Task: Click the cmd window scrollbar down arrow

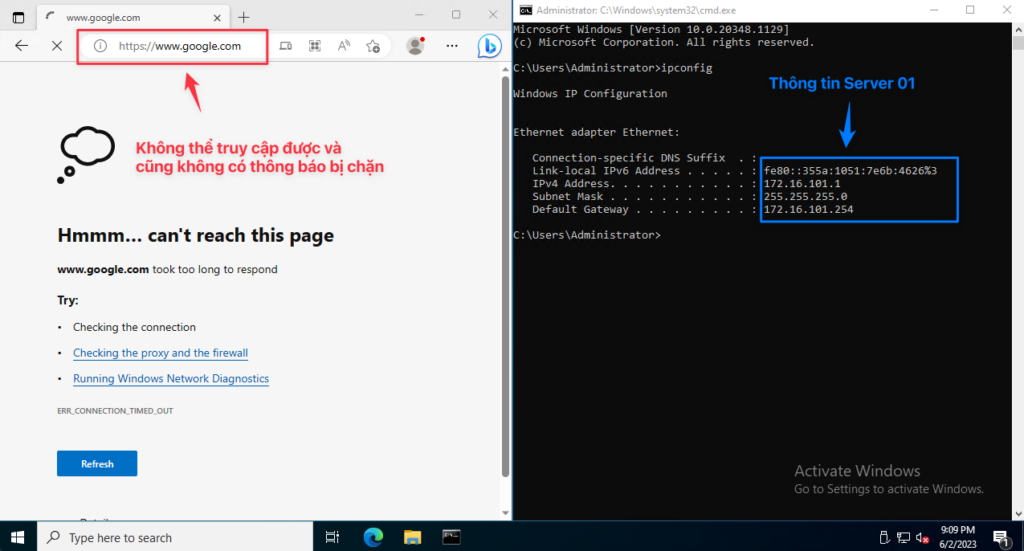Action: coord(1018,514)
